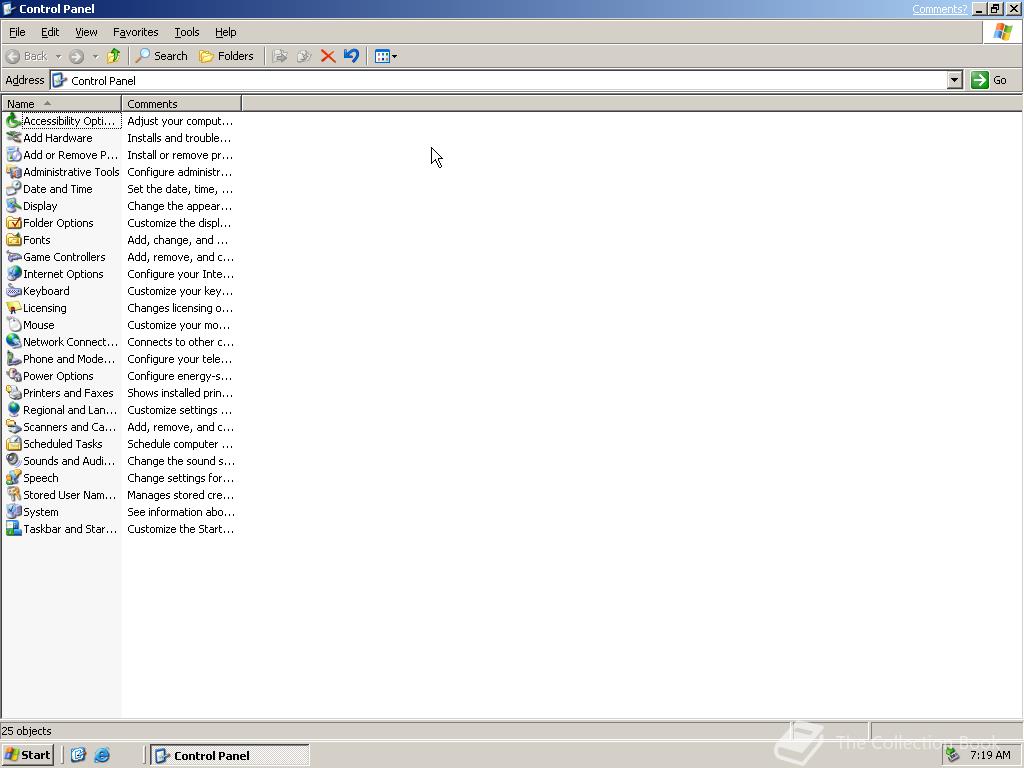Toggle the Folders pane button

226,56
